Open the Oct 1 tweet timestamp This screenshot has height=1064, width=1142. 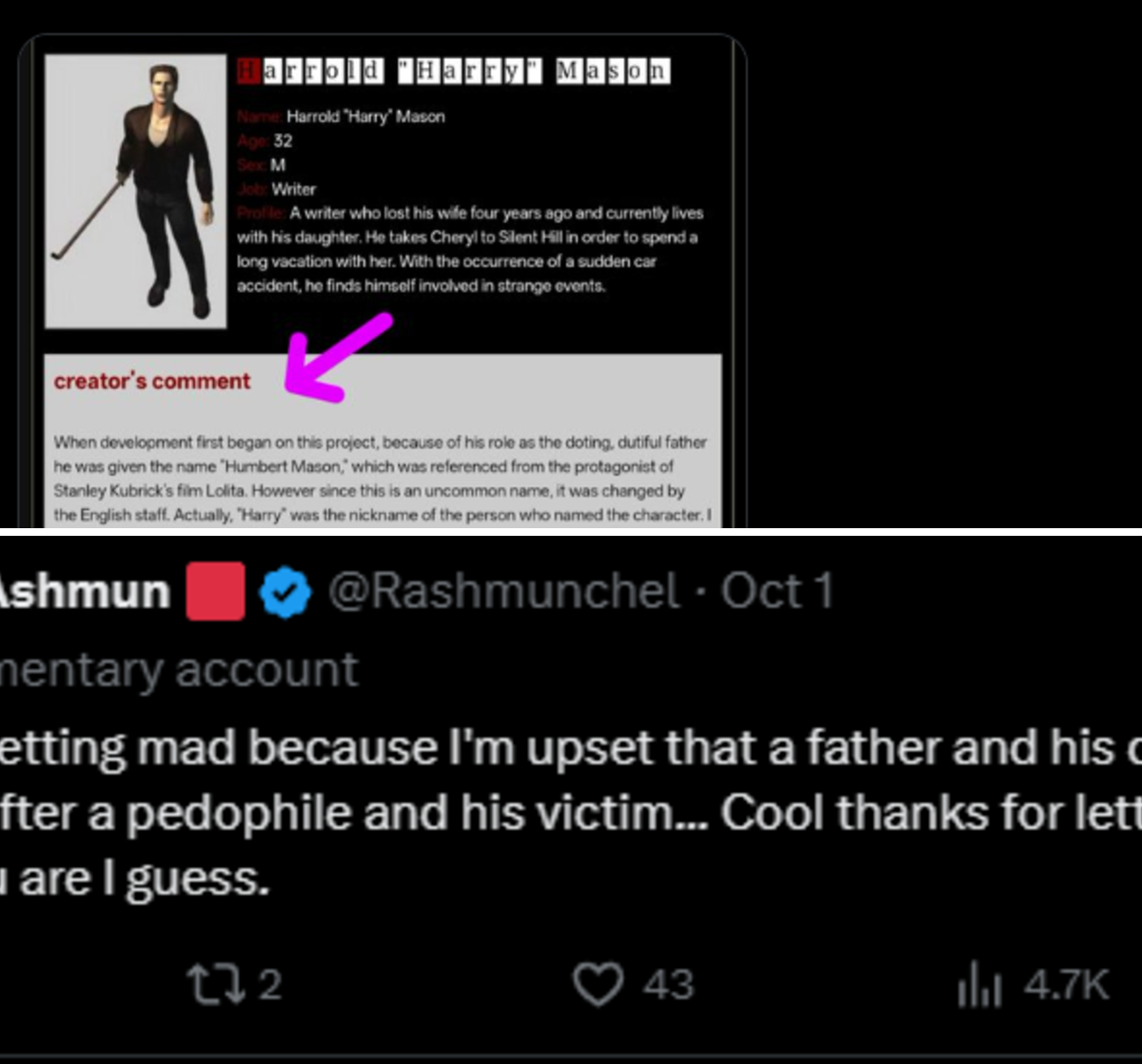click(x=778, y=592)
